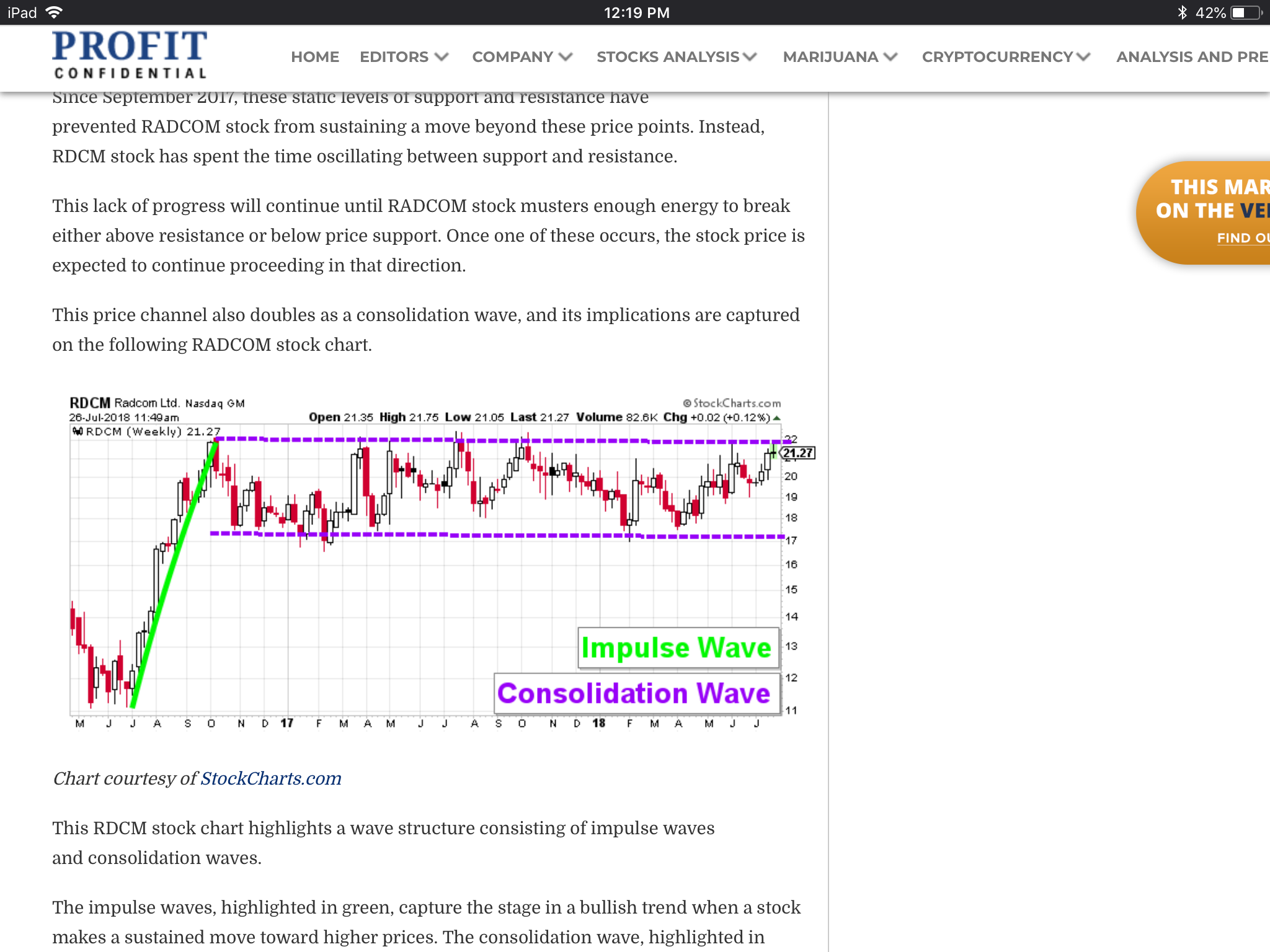The height and width of the screenshot is (952, 1270).
Task: Tap the Impulse Wave legend label
Action: point(678,648)
